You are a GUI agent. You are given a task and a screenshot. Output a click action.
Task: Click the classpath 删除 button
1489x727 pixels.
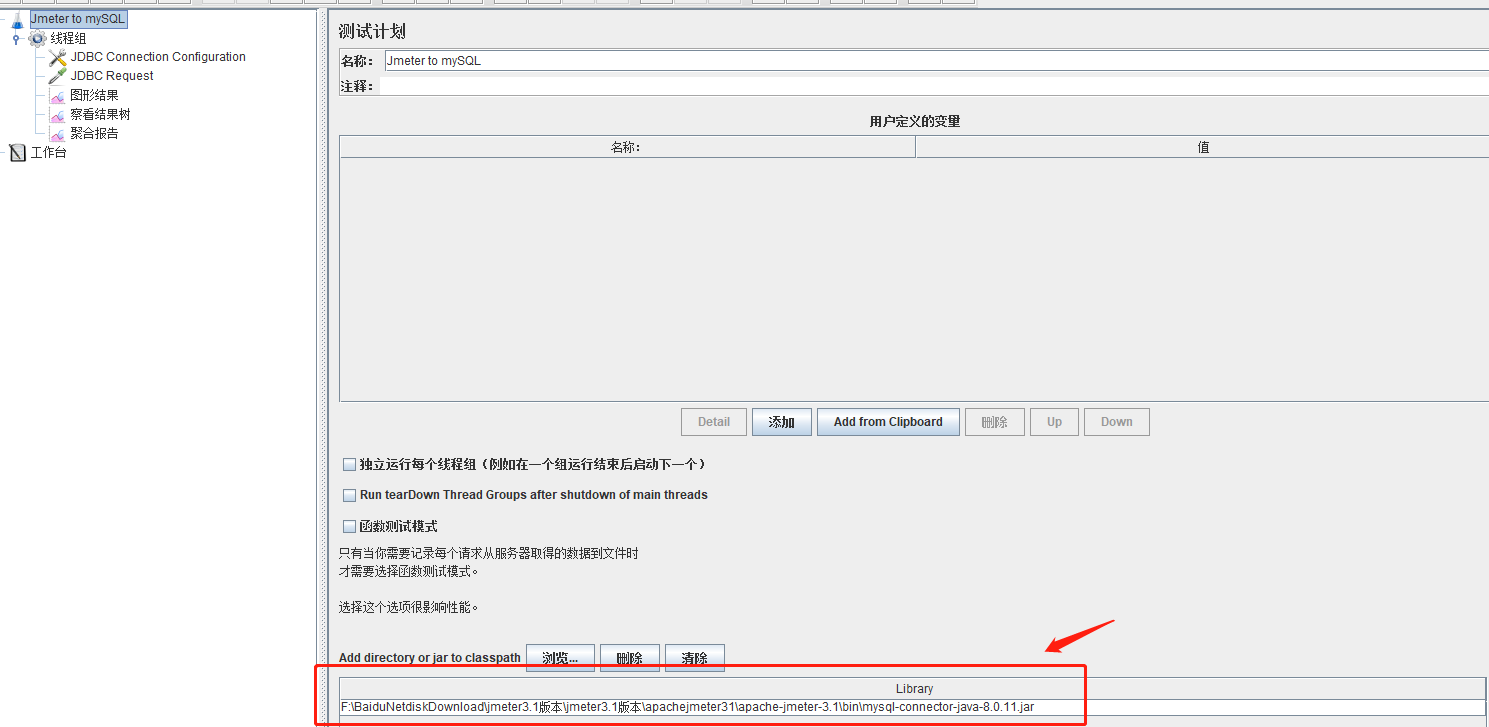pos(630,658)
